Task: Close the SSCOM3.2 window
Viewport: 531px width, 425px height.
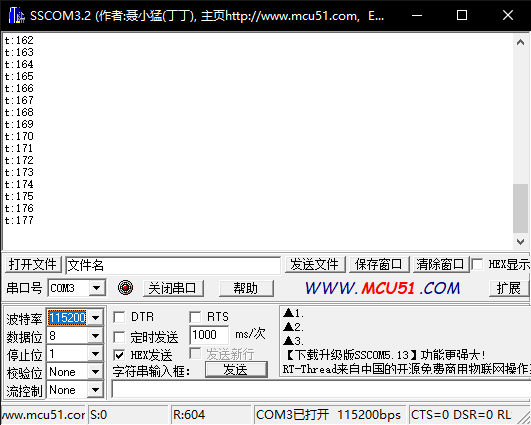Action: [x=508, y=15]
